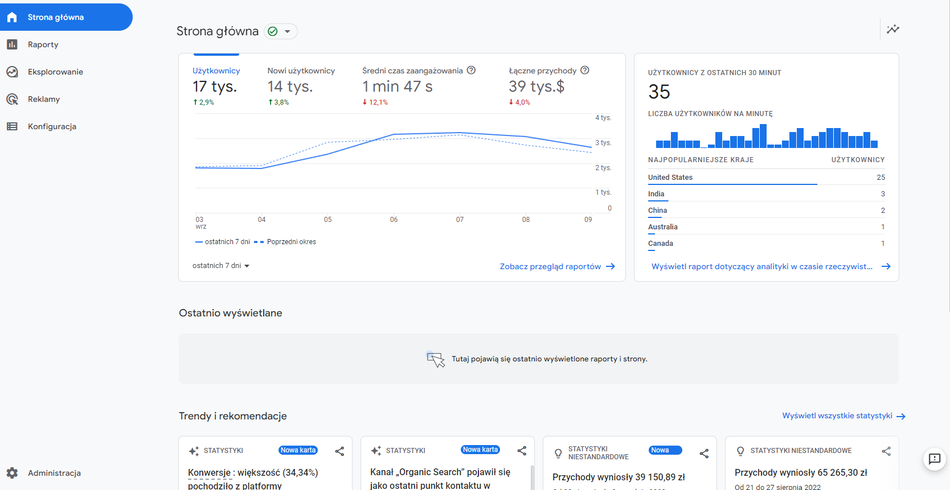Click 'Zobacz przegląd raportów' link
The width and height of the screenshot is (950, 490).
point(557,267)
